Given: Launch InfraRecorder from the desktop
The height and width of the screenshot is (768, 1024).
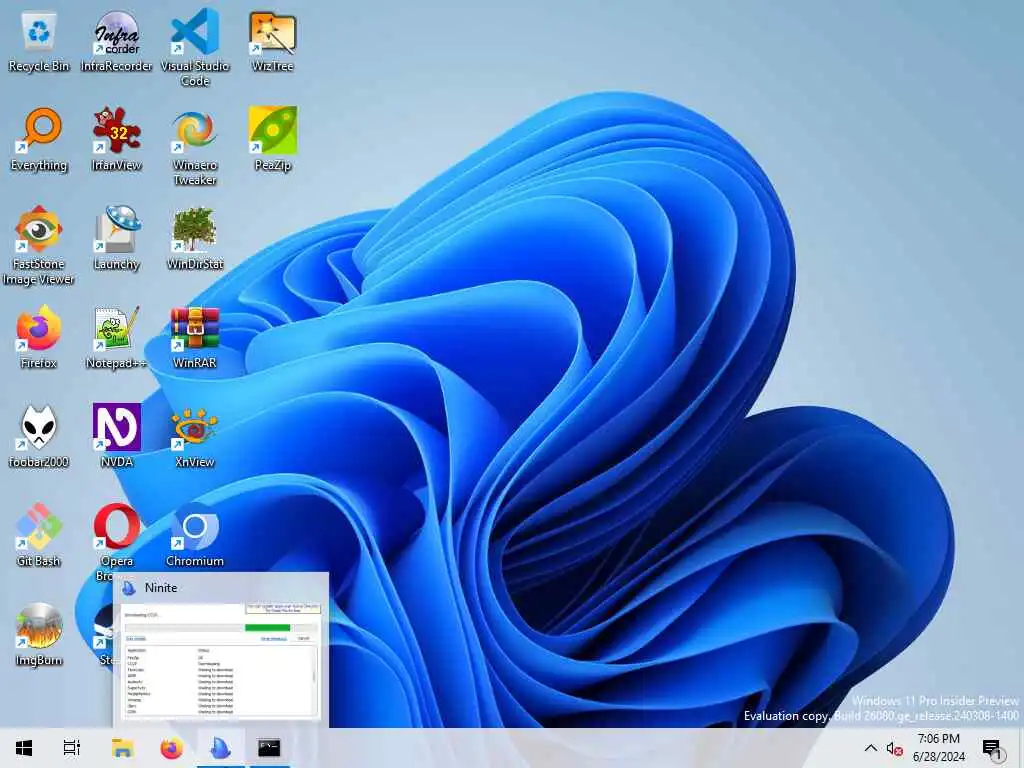Looking at the screenshot, I should click(116, 41).
